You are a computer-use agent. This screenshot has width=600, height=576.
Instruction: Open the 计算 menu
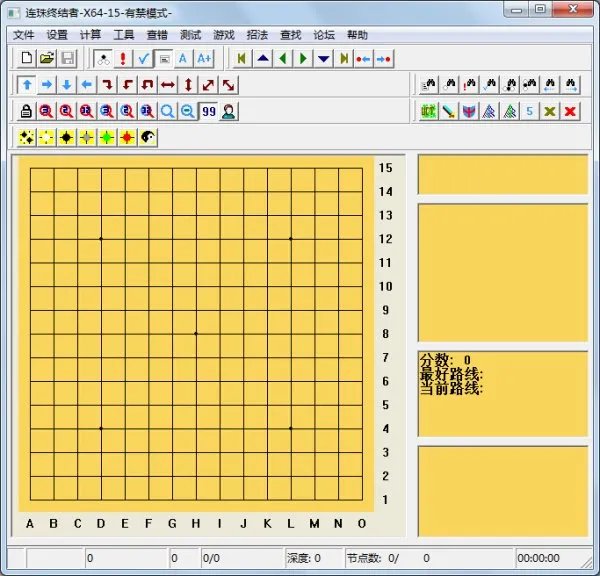click(90, 35)
